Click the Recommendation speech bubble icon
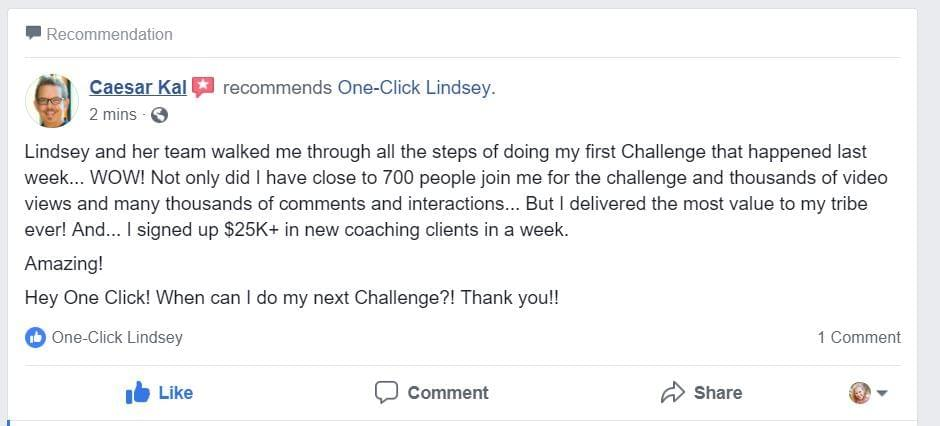 pyautogui.click(x=34, y=33)
